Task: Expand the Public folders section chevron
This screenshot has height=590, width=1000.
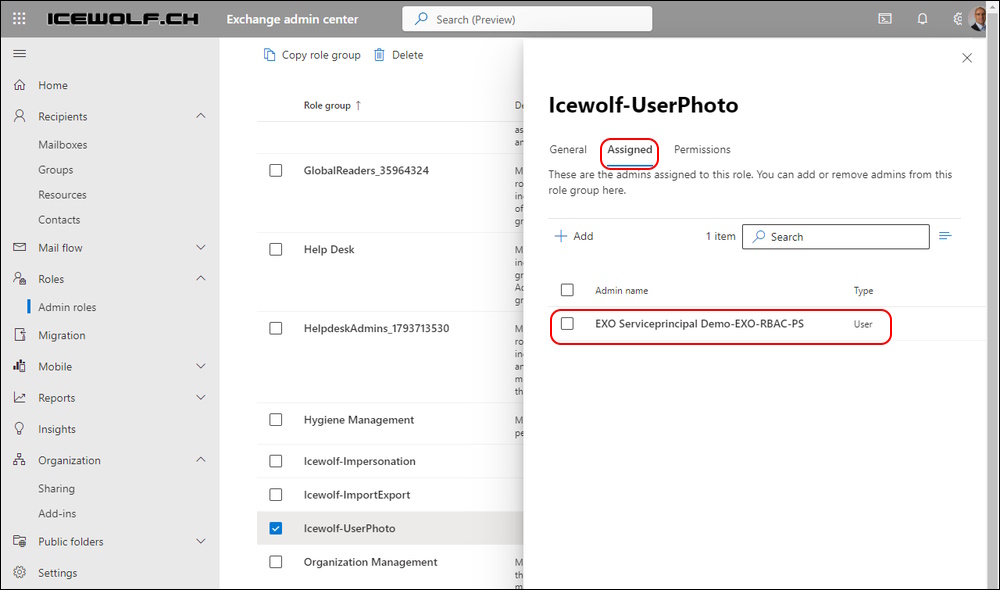Action: 201,541
